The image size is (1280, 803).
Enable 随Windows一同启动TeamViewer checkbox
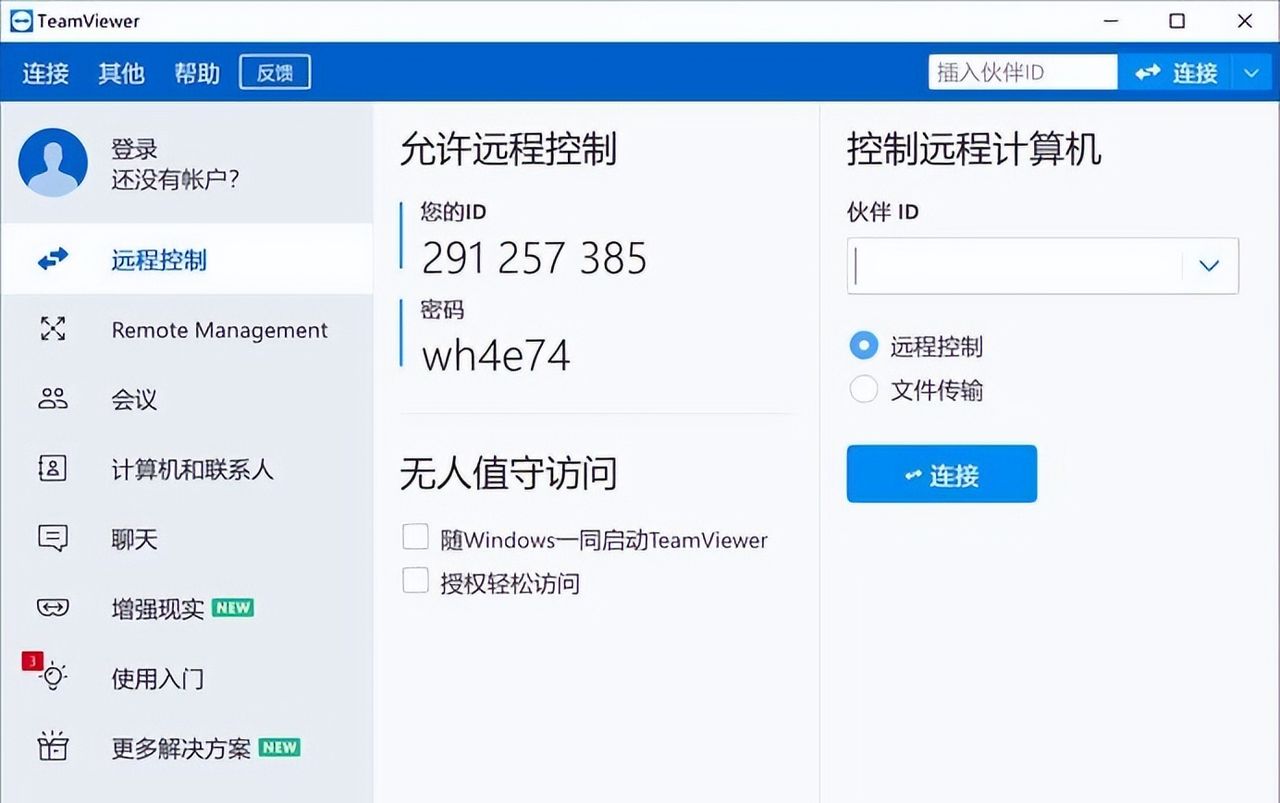(x=415, y=537)
